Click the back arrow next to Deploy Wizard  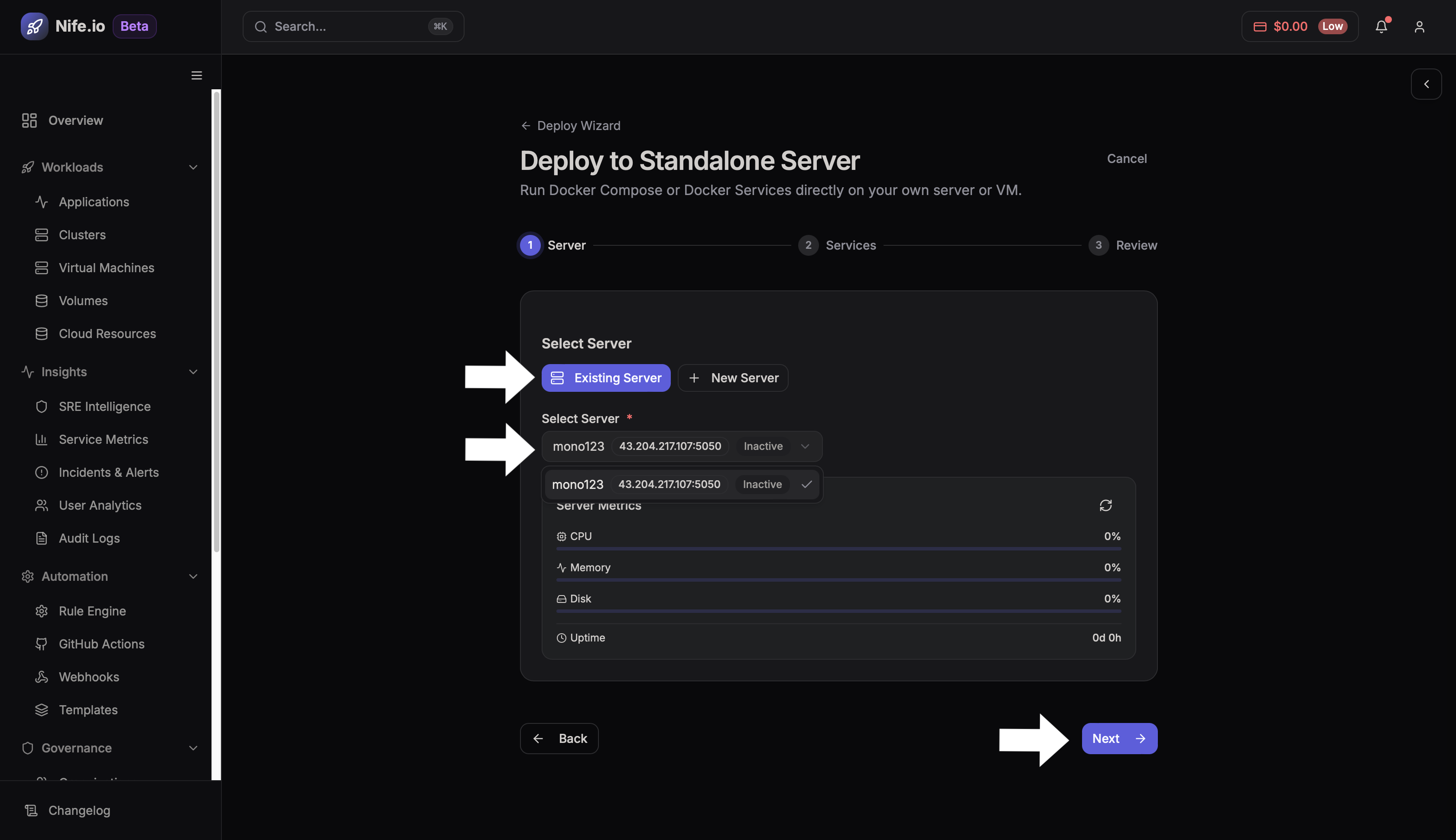point(526,125)
